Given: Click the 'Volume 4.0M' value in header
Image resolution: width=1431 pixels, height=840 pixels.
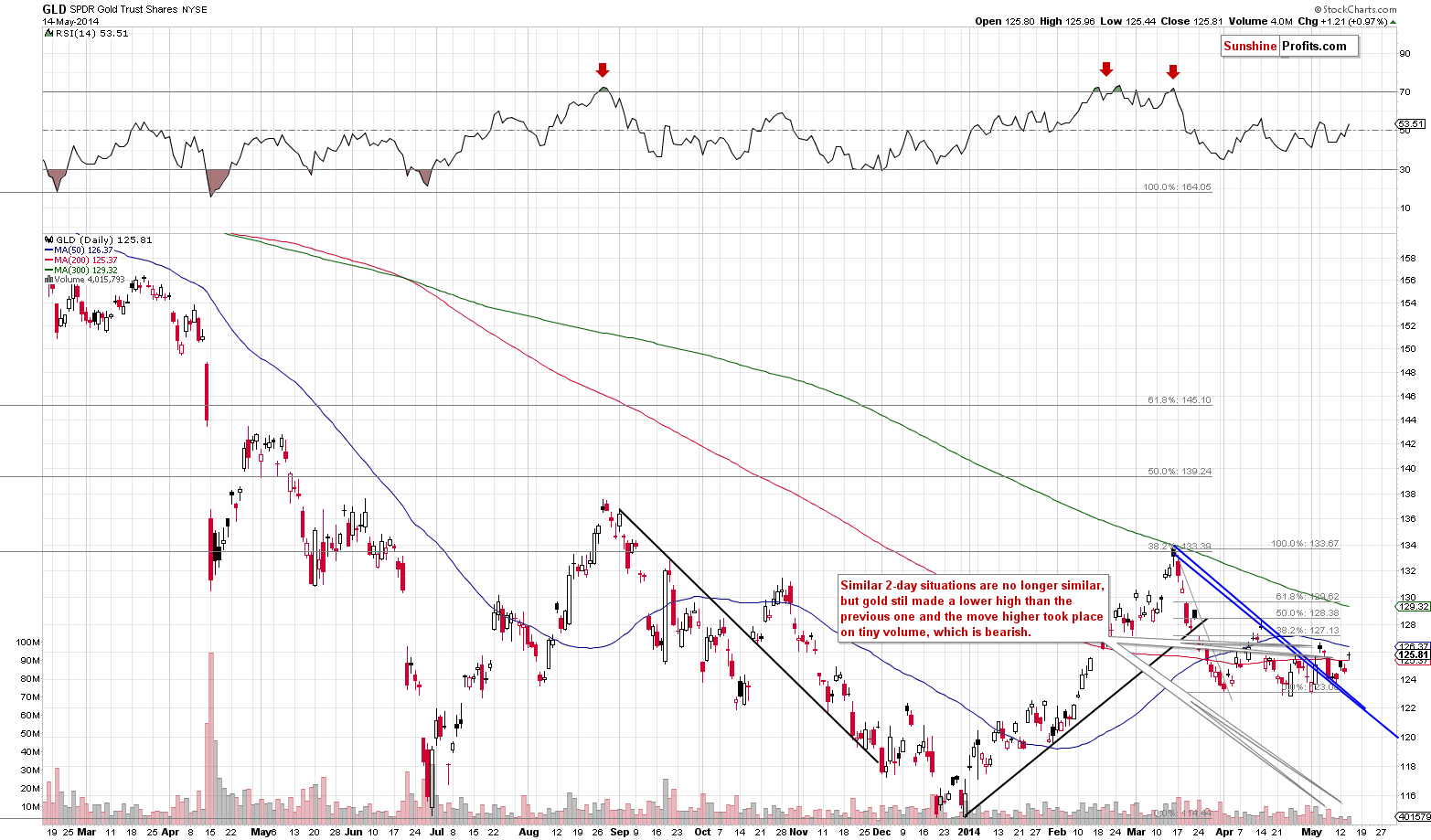Looking at the screenshot, I should click(1261, 21).
